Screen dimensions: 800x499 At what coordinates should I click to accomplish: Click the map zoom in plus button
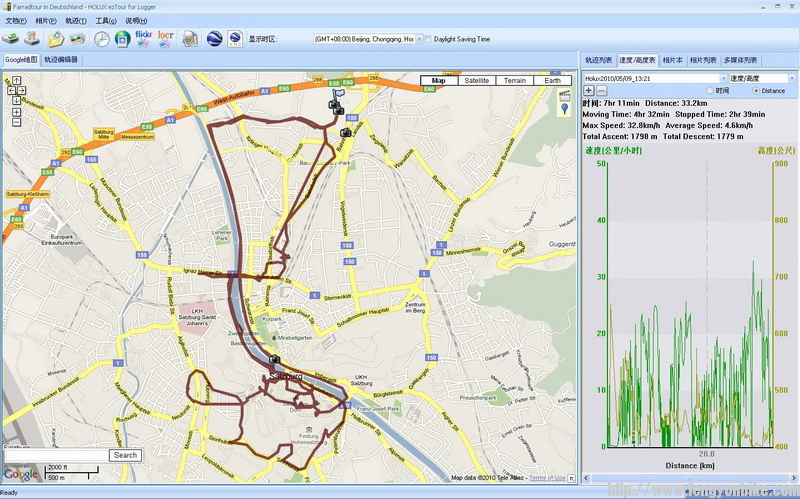(x=17, y=111)
